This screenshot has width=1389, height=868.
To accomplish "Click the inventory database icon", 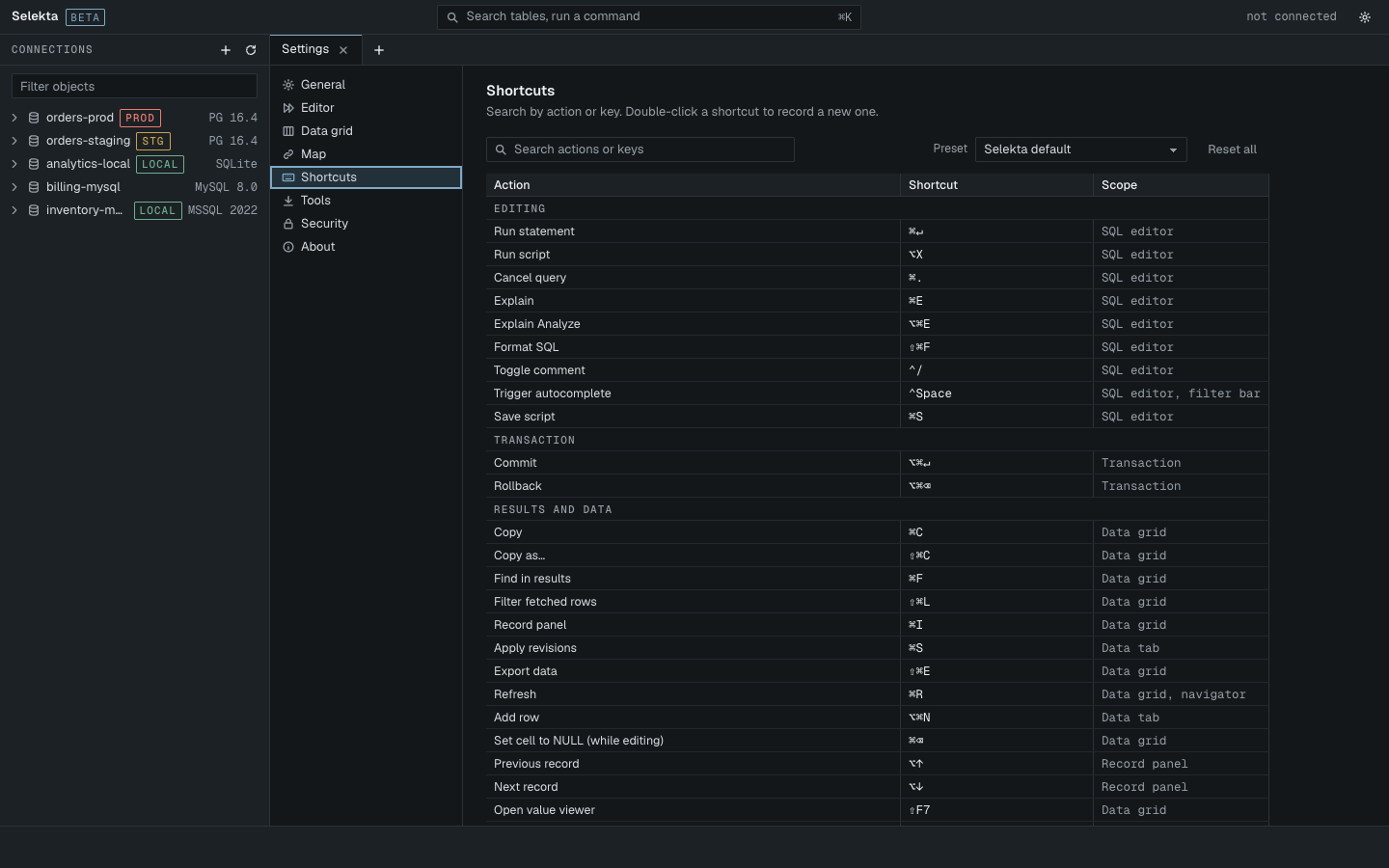I will tap(34, 210).
